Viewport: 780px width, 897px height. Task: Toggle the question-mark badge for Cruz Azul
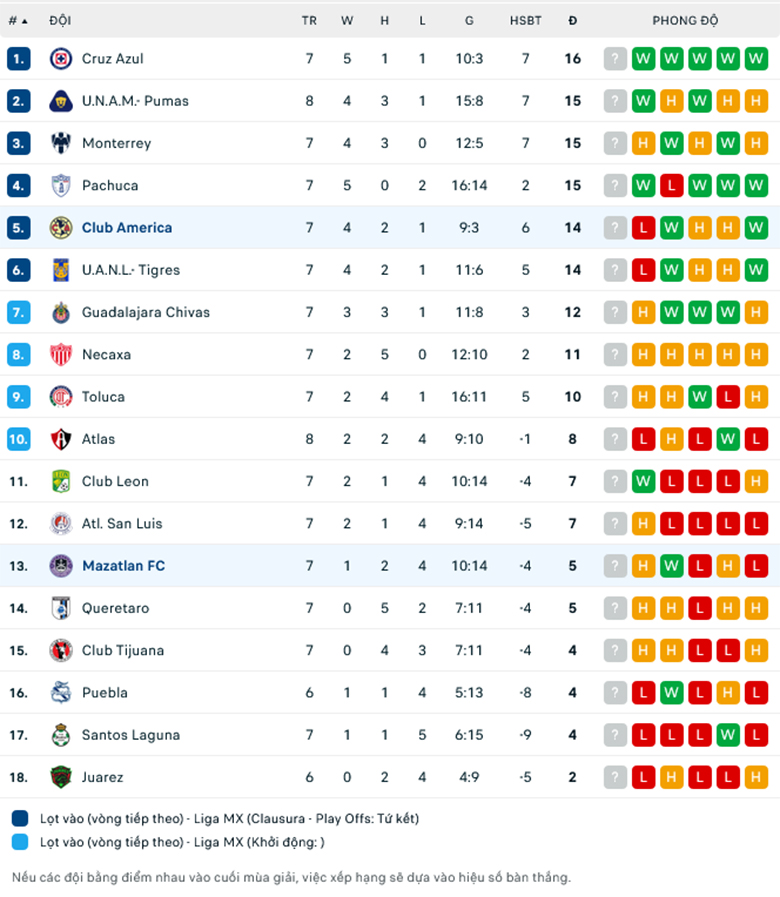pyautogui.click(x=614, y=58)
